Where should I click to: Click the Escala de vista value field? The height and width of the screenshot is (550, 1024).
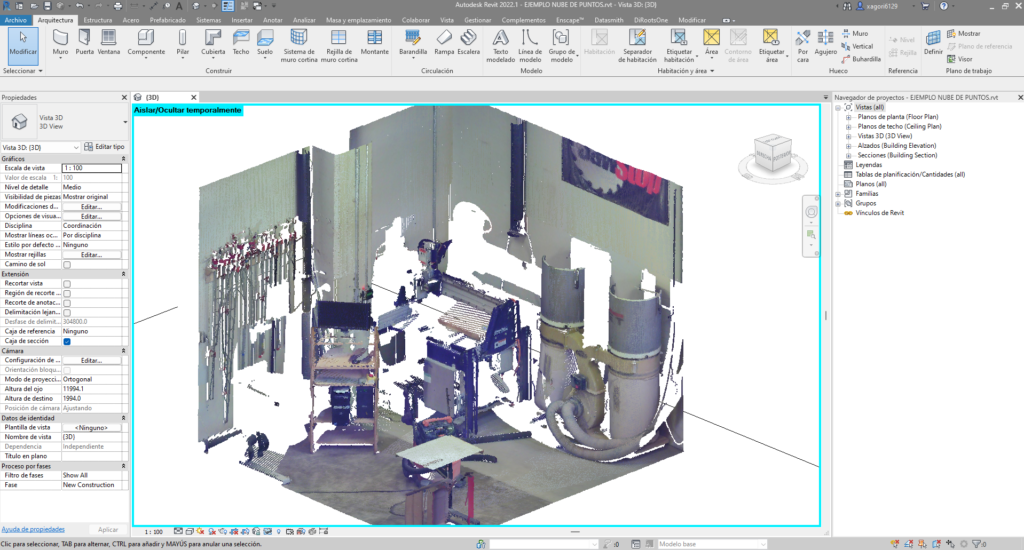click(x=92, y=168)
